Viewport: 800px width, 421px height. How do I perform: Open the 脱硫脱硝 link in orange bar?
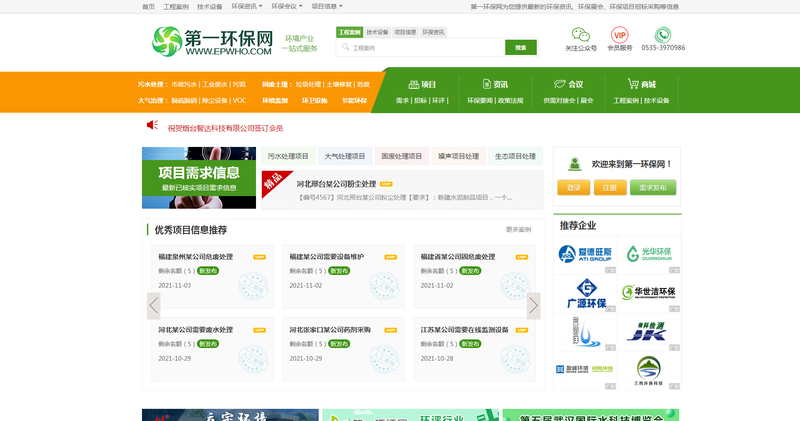coord(184,101)
